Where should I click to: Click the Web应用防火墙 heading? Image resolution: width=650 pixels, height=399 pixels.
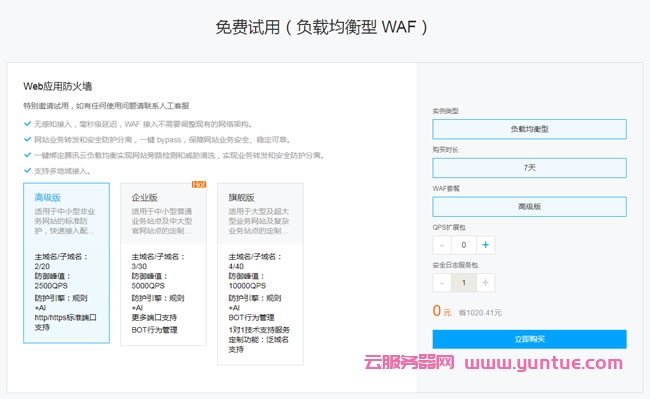[58, 86]
